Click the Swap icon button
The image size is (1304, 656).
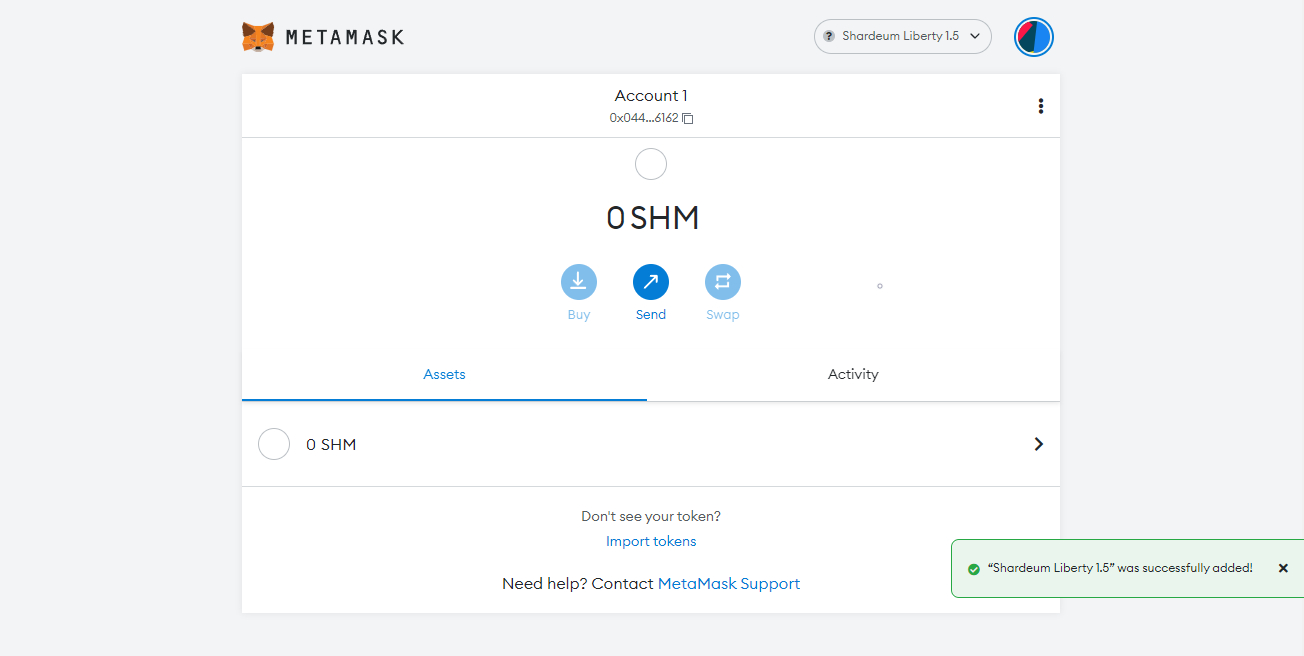pos(722,282)
